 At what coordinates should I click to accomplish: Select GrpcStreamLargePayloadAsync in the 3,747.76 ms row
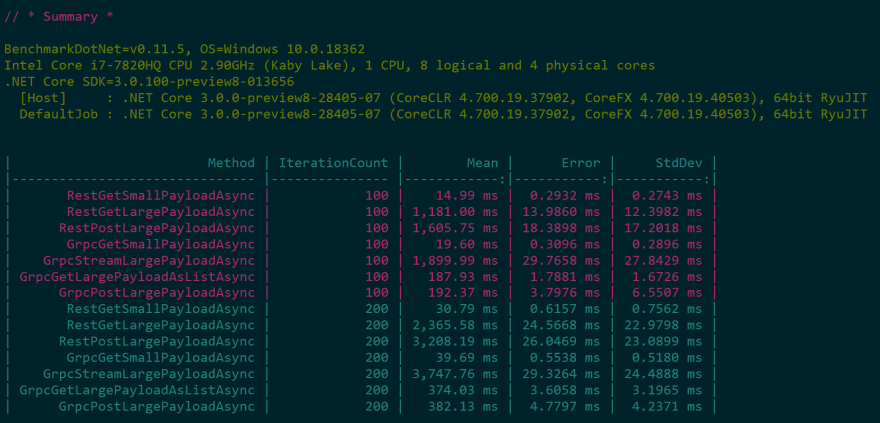pyautogui.click(x=149, y=374)
